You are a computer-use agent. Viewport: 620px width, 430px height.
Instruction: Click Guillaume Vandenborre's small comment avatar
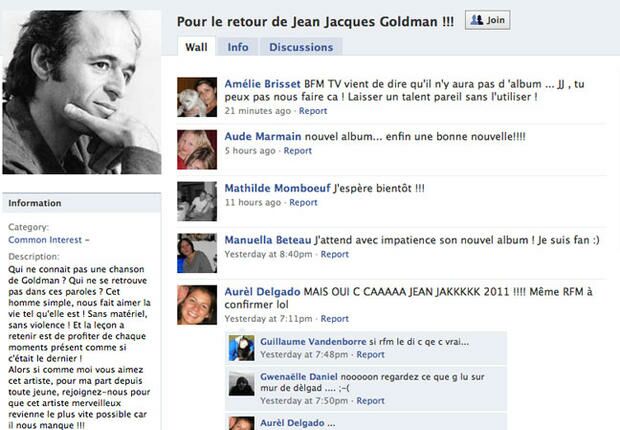pos(242,348)
